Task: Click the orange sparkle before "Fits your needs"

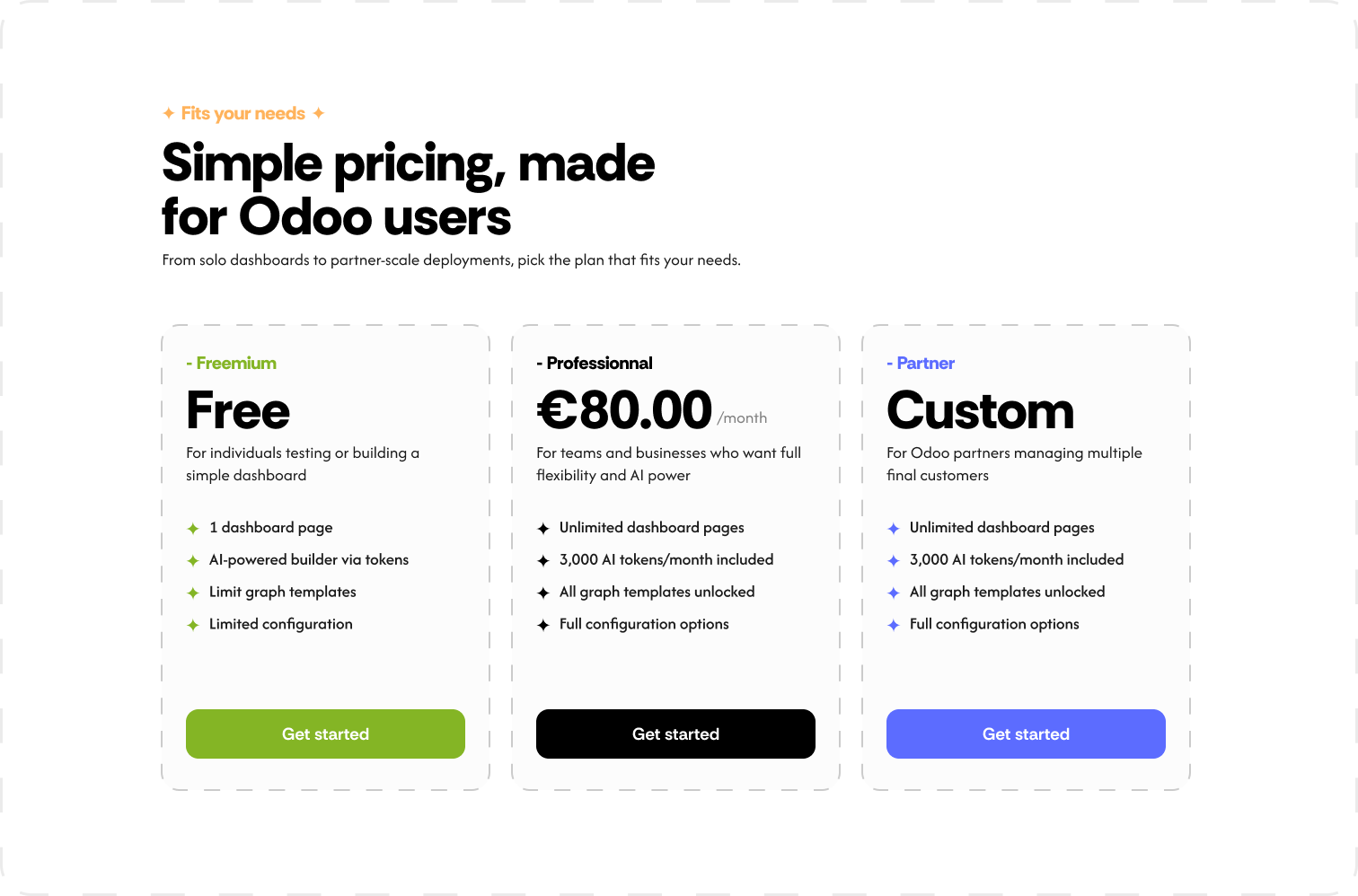Action: tap(169, 113)
